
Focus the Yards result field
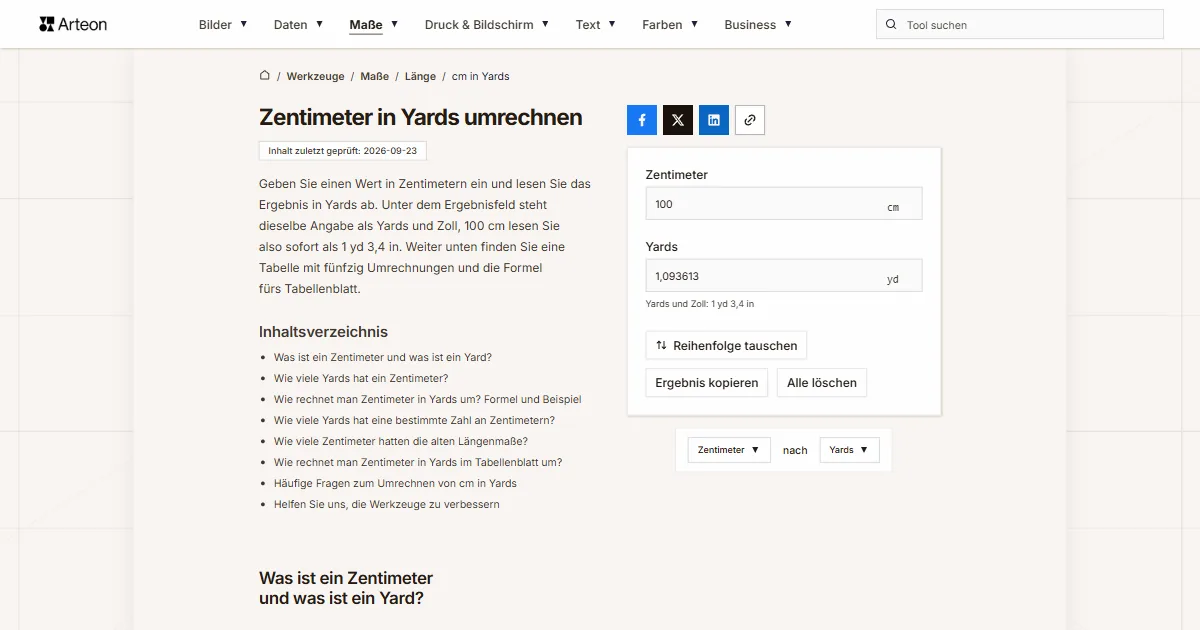tap(784, 276)
